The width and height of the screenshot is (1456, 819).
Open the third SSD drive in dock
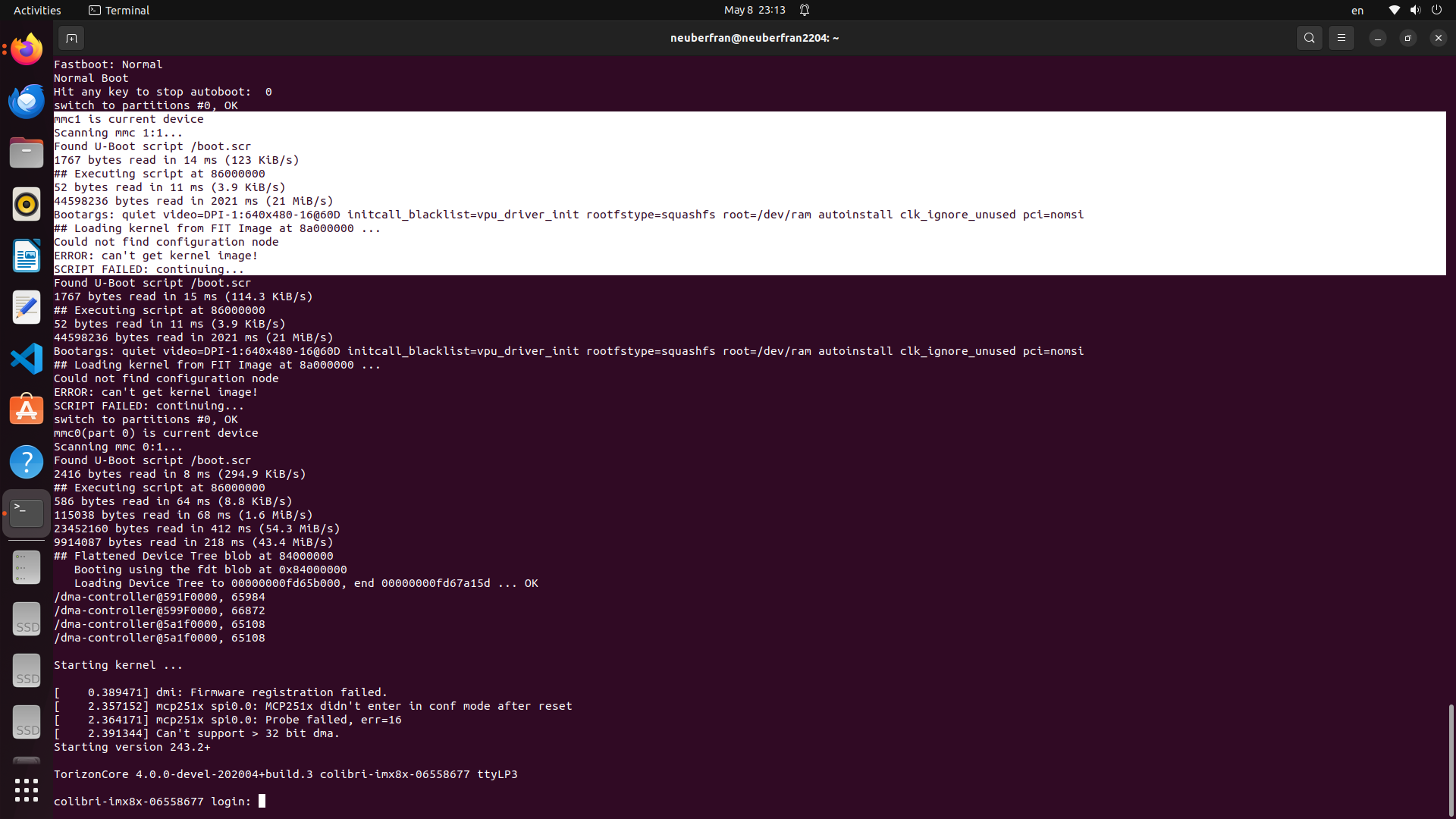[x=27, y=723]
